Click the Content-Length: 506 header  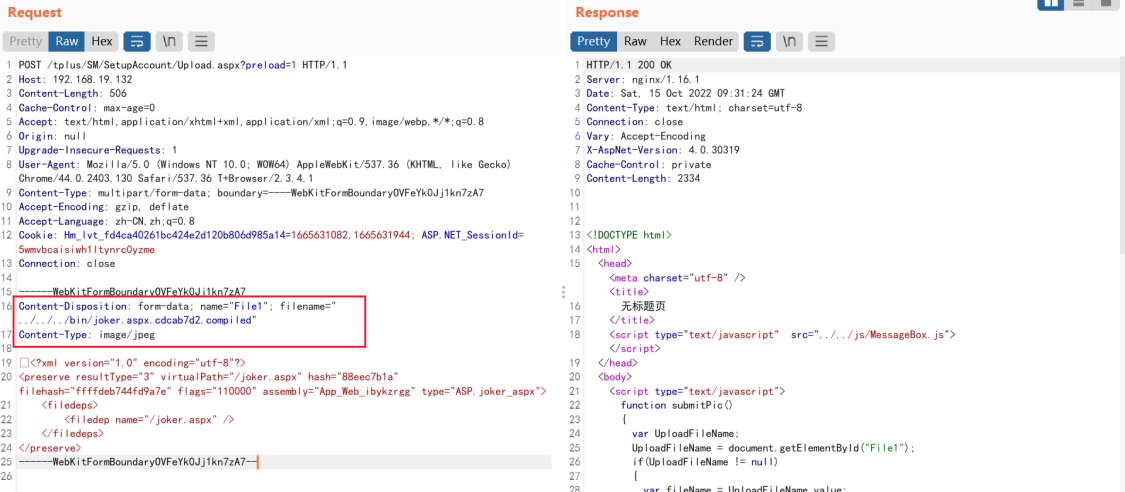tap(72, 93)
